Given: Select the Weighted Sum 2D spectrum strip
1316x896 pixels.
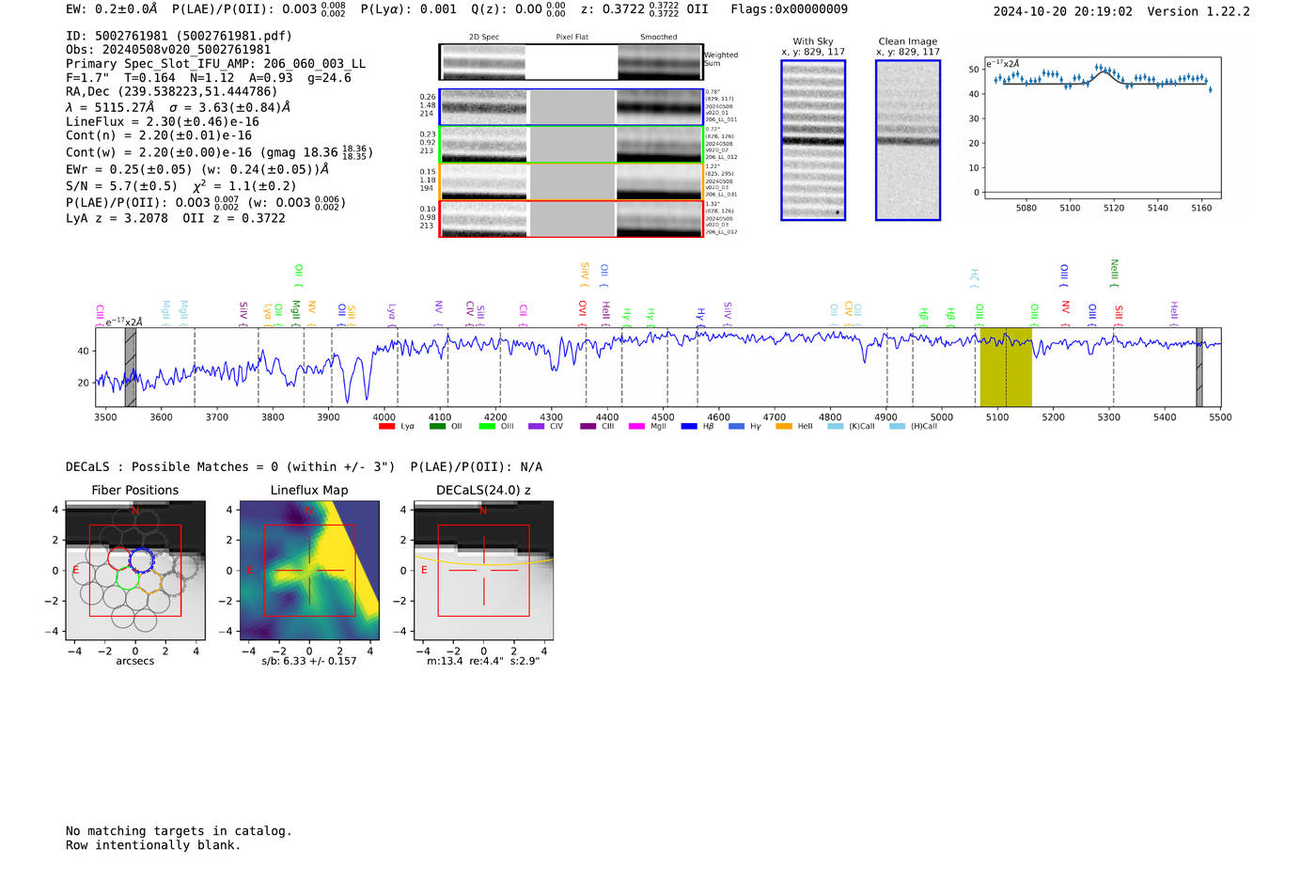Looking at the screenshot, I should (x=571, y=62).
